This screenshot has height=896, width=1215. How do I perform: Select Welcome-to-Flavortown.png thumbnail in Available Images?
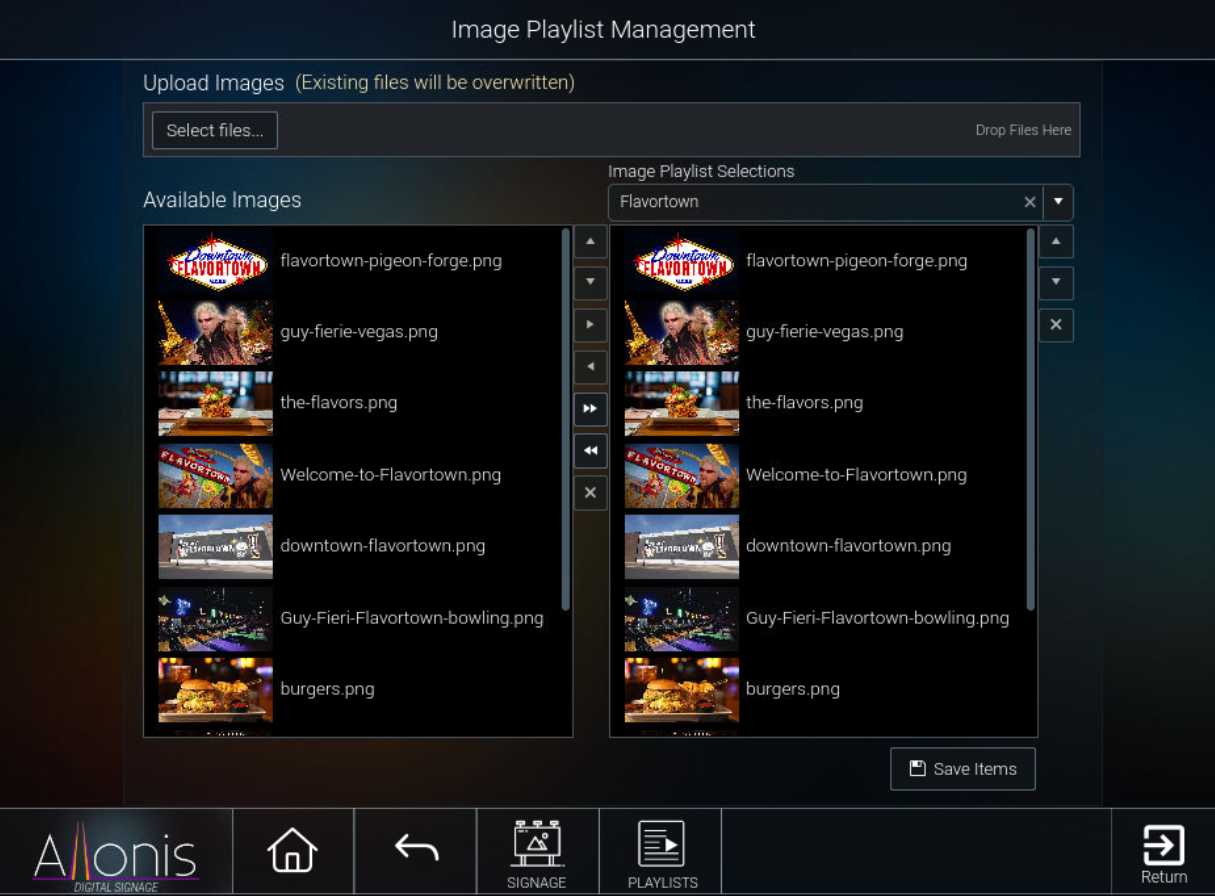coord(215,475)
